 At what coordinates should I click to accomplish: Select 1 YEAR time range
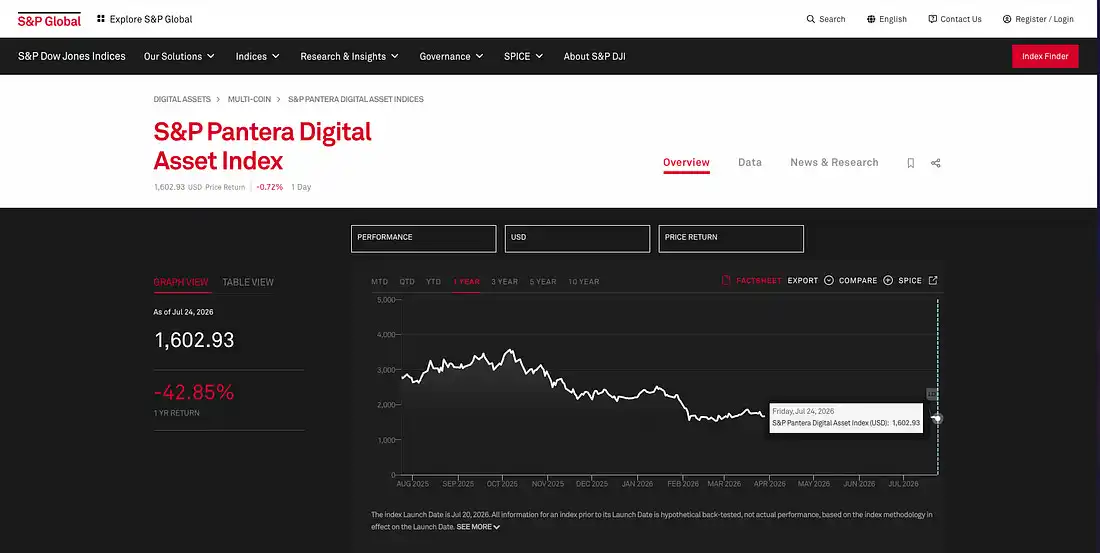[467, 281]
